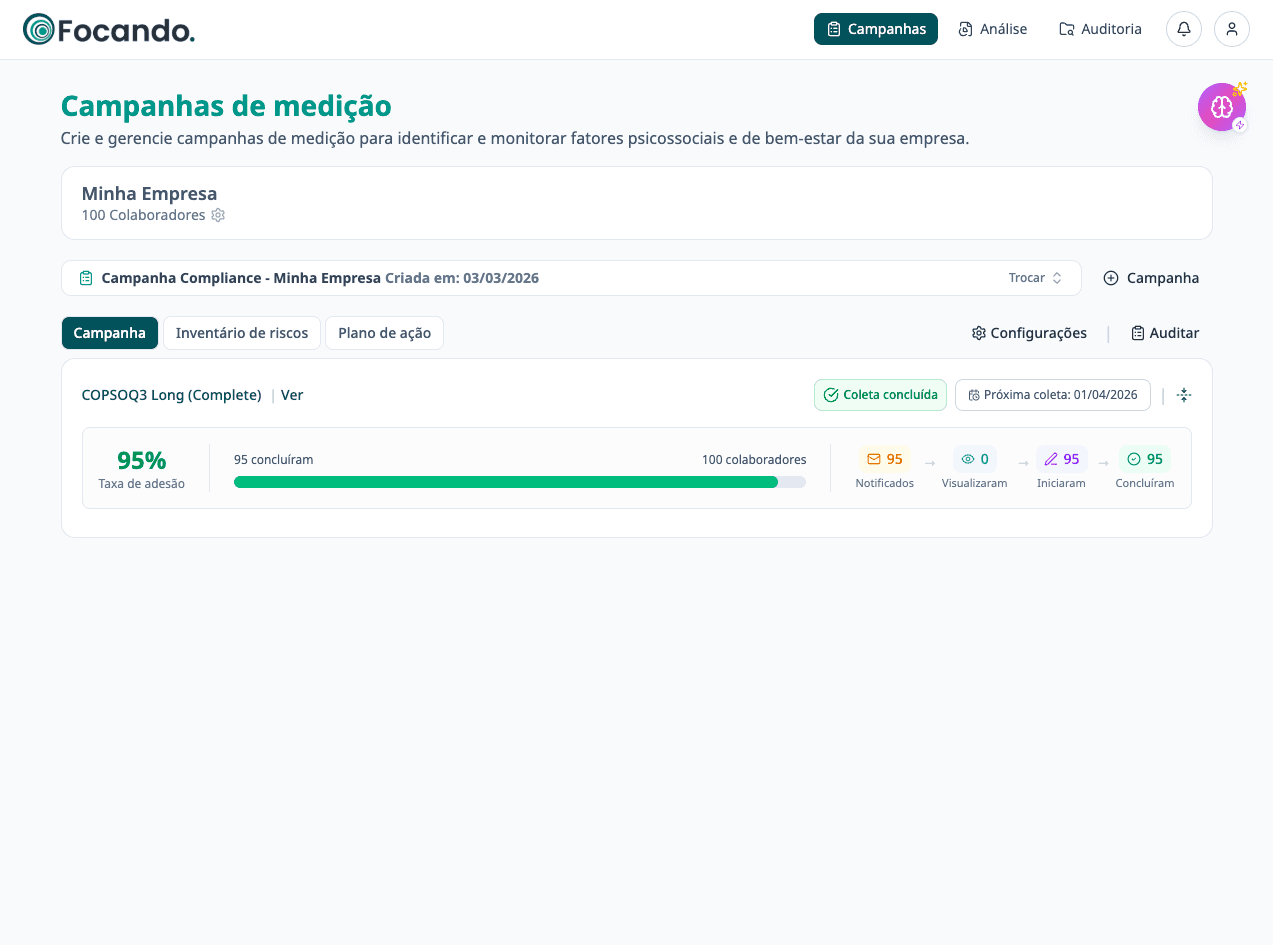Toggle the Coleta concluída status badge
1273x945 pixels.
click(880, 395)
